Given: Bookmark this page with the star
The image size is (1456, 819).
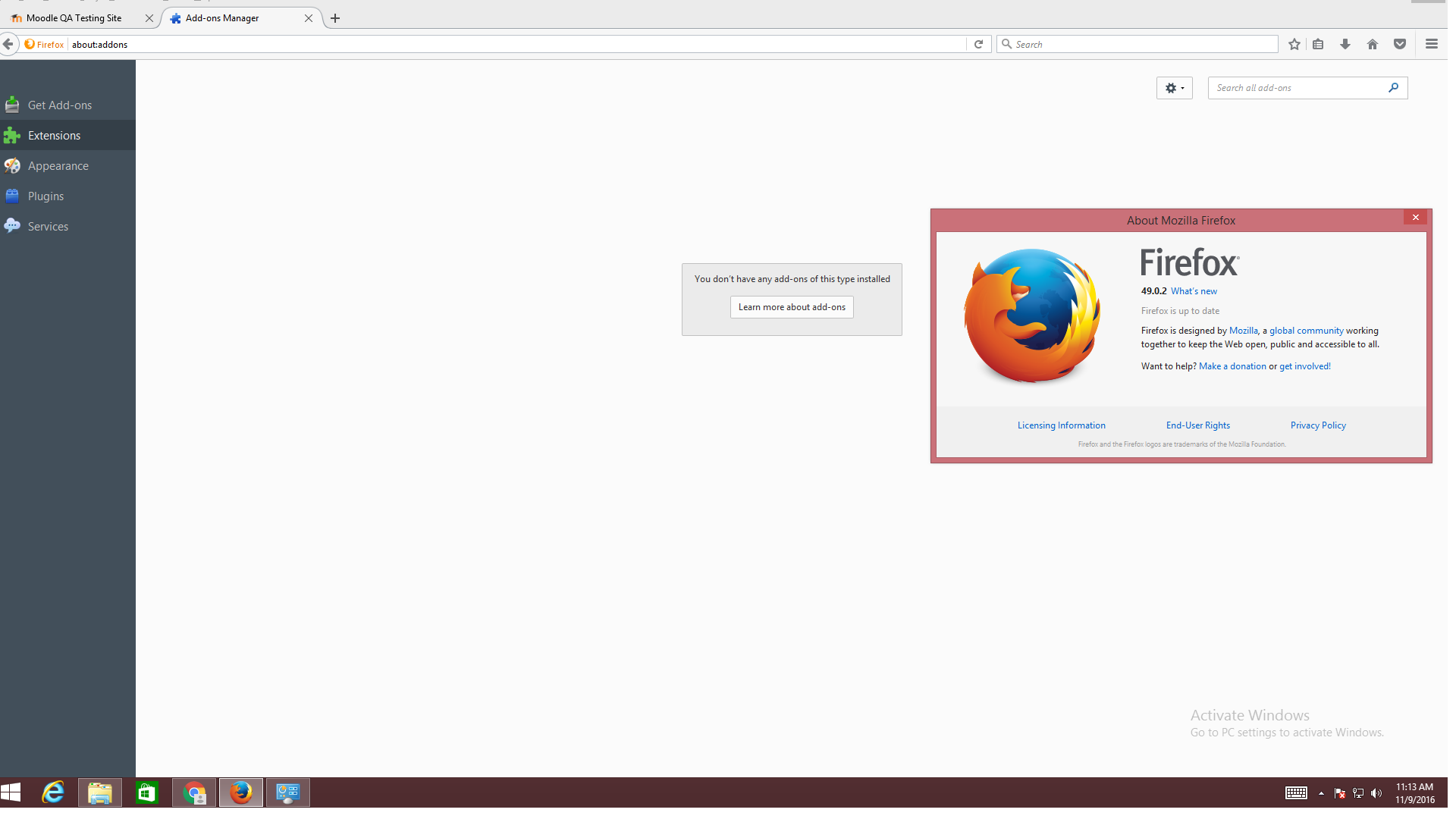Looking at the screenshot, I should point(1294,44).
